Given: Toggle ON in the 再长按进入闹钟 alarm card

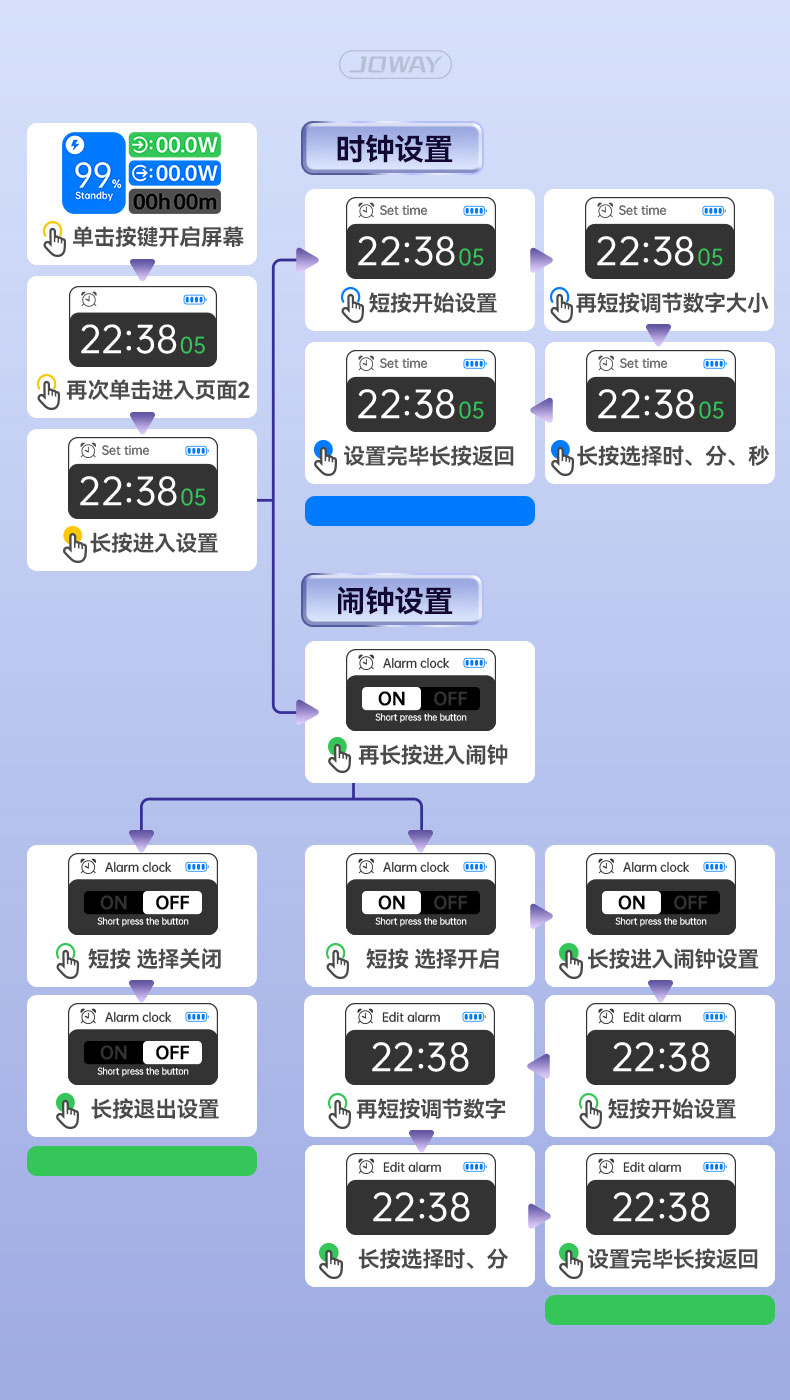Looking at the screenshot, I should 392,698.
